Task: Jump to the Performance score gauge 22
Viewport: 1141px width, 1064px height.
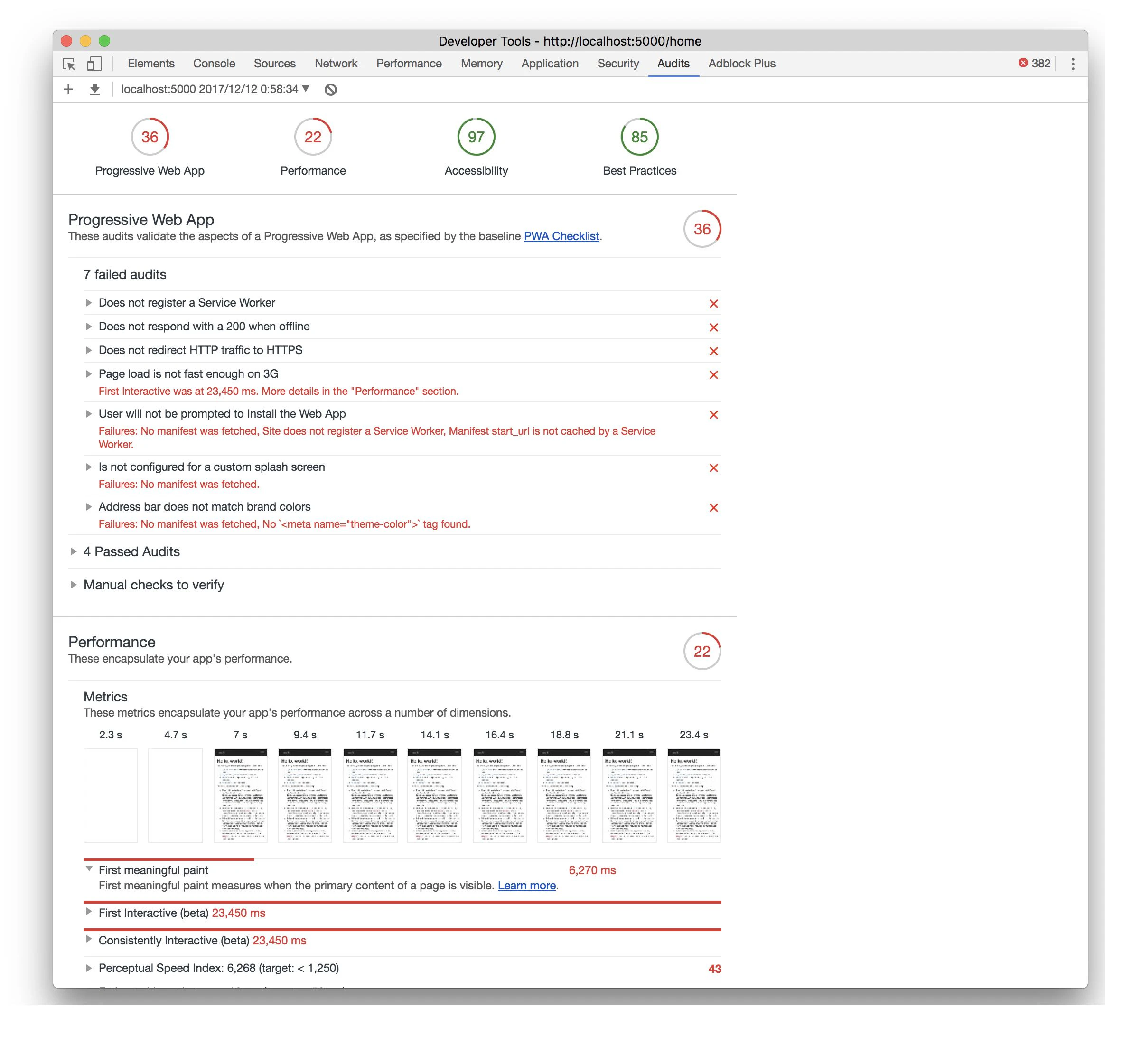Action: click(313, 137)
